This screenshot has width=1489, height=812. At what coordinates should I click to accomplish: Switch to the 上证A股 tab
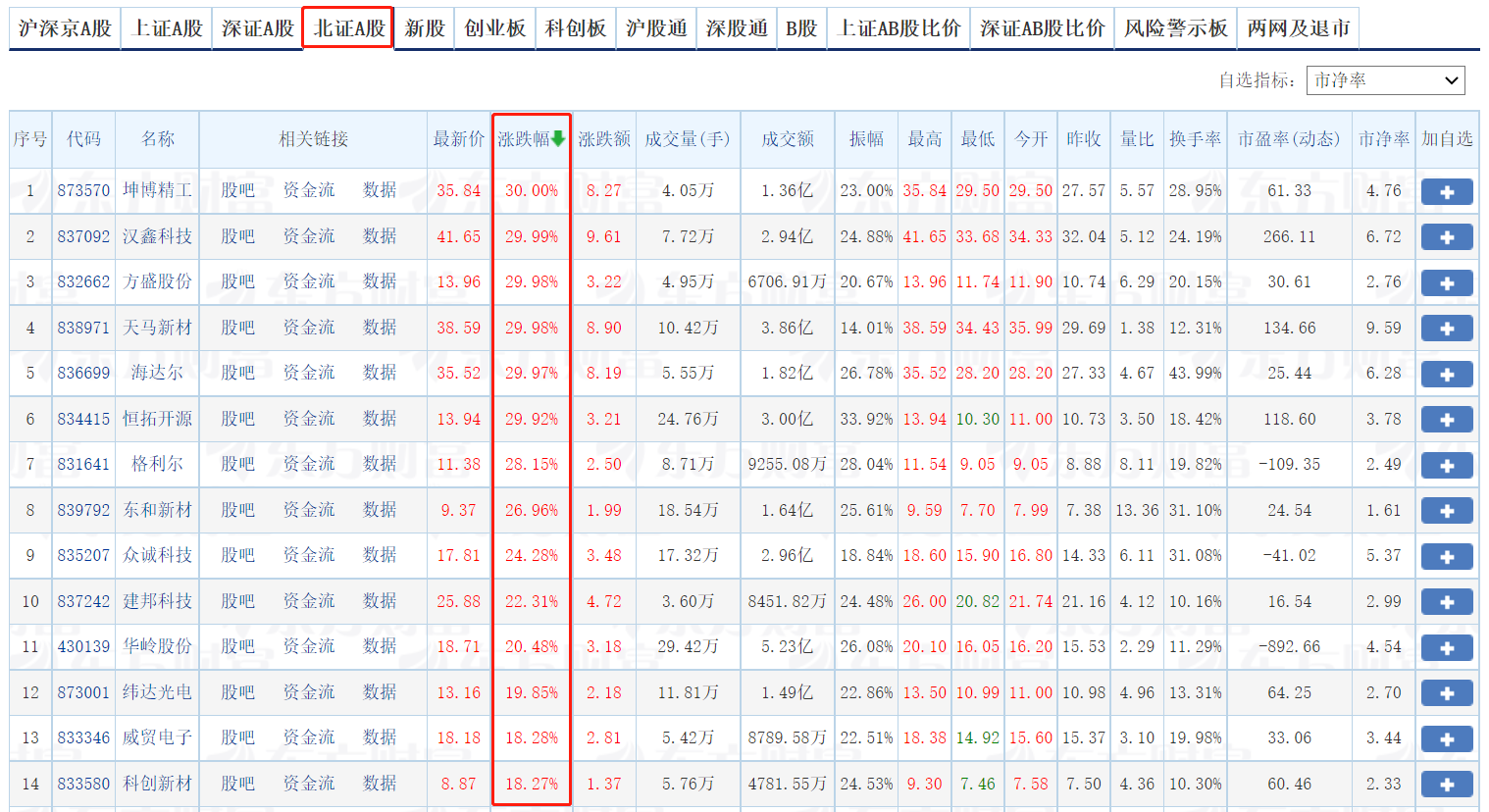tap(167, 29)
